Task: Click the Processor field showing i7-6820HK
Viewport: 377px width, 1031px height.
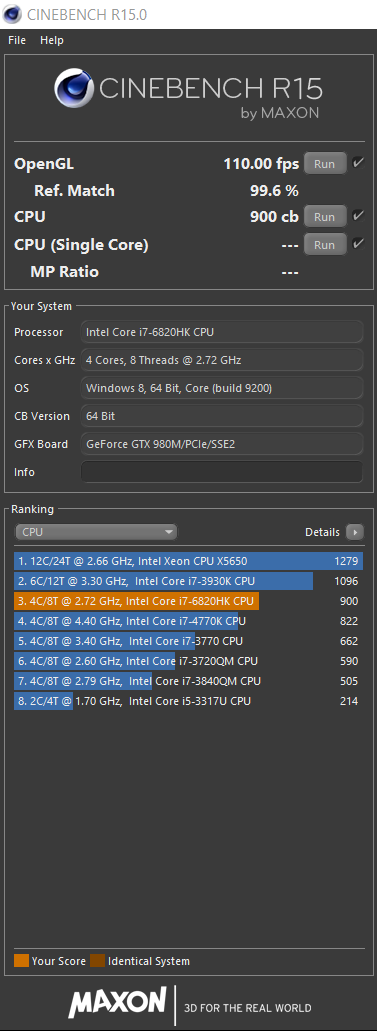Action: pos(222,332)
